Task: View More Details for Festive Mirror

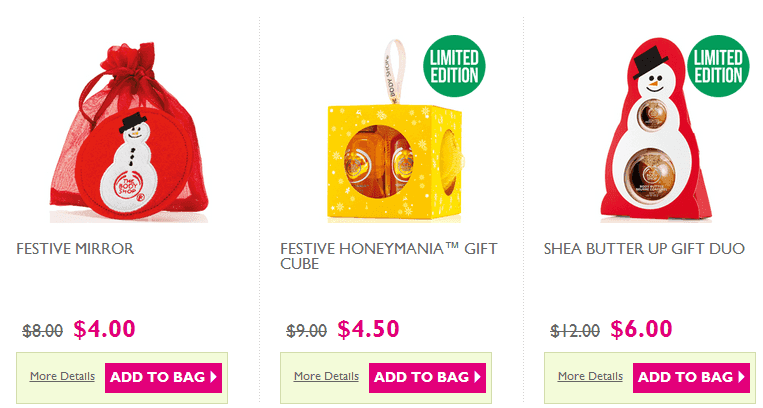Action: pyautogui.click(x=62, y=376)
